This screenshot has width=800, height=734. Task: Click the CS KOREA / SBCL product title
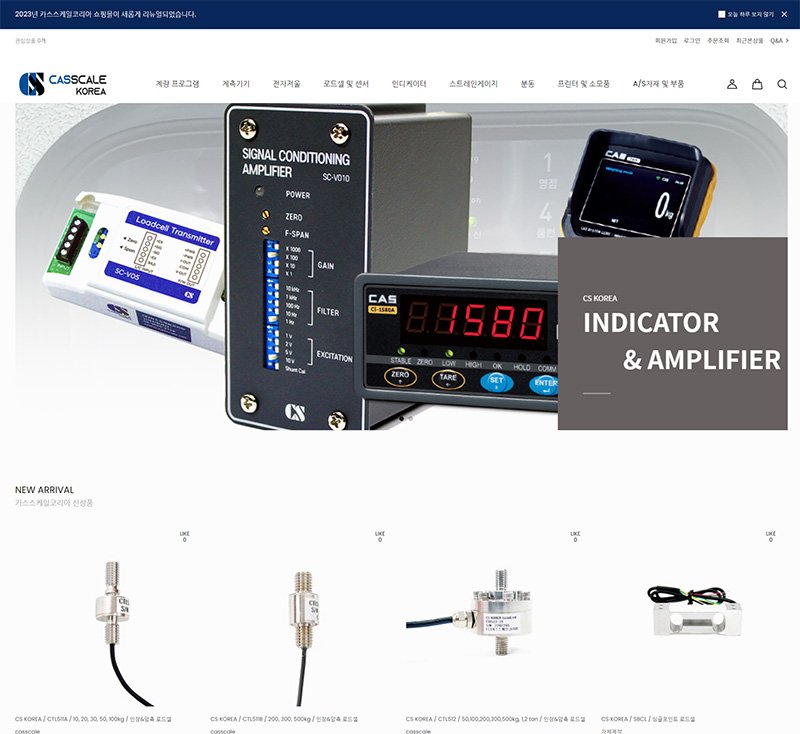click(x=648, y=719)
